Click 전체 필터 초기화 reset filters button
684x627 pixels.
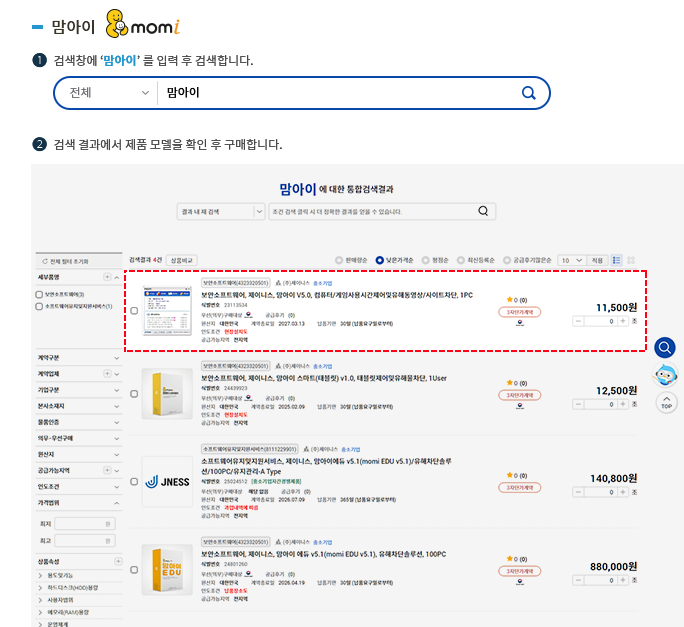(79, 261)
